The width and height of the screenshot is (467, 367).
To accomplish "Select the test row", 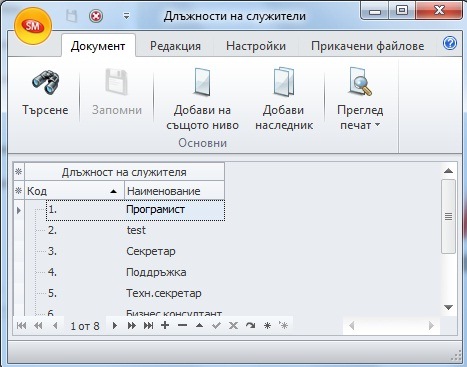I will (x=135, y=230).
